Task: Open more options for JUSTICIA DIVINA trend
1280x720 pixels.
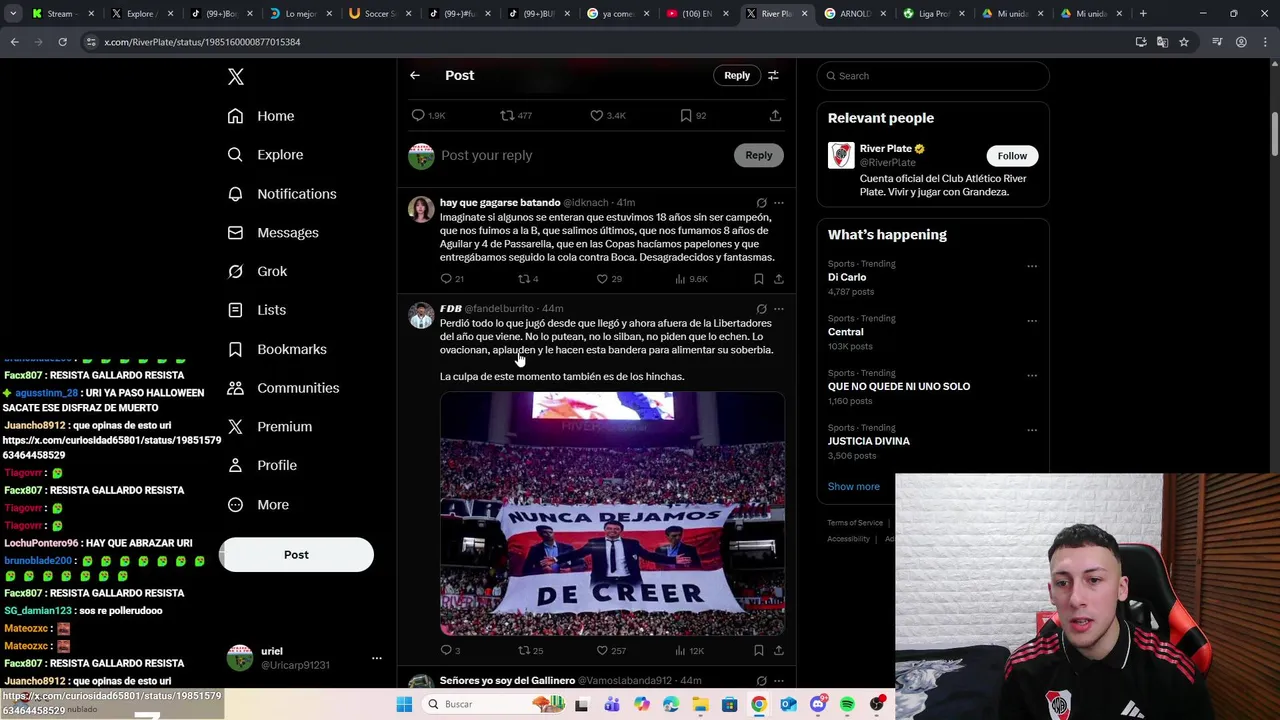Action: tap(1032, 430)
